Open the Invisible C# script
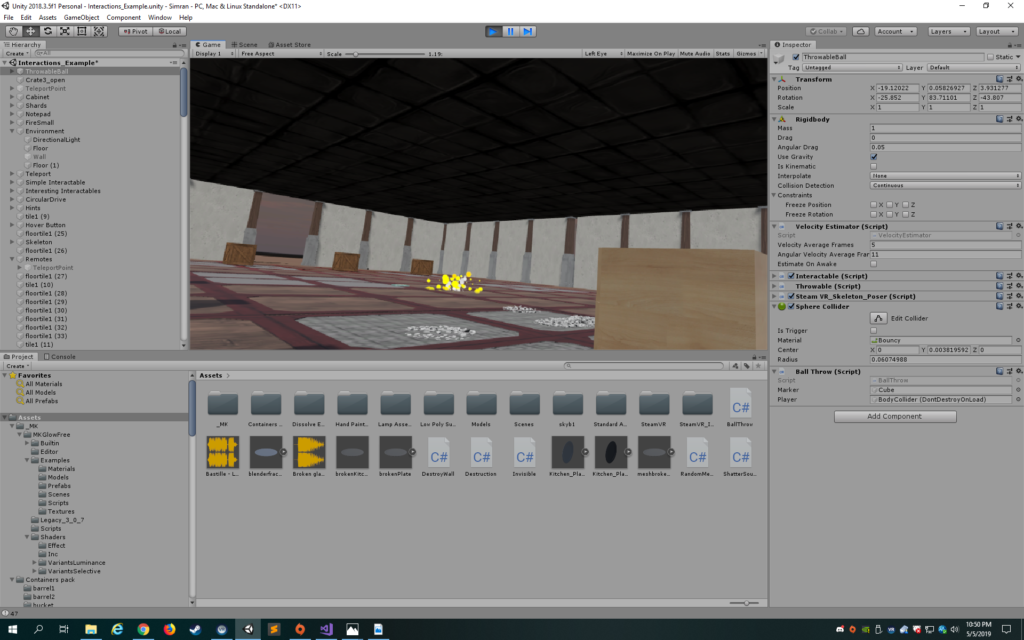The image size is (1024, 640). (524, 456)
